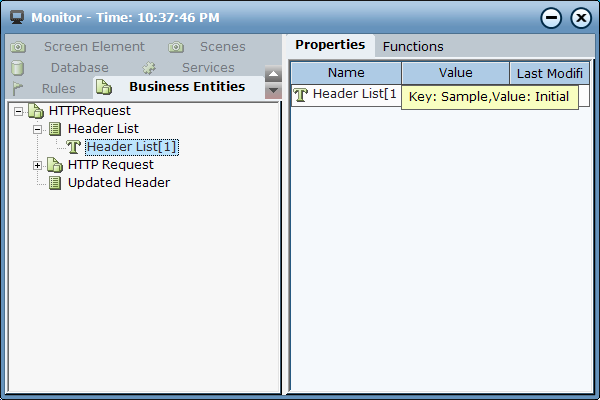Switch to the Functions tab
600x400 pixels.
coord(413,46)
